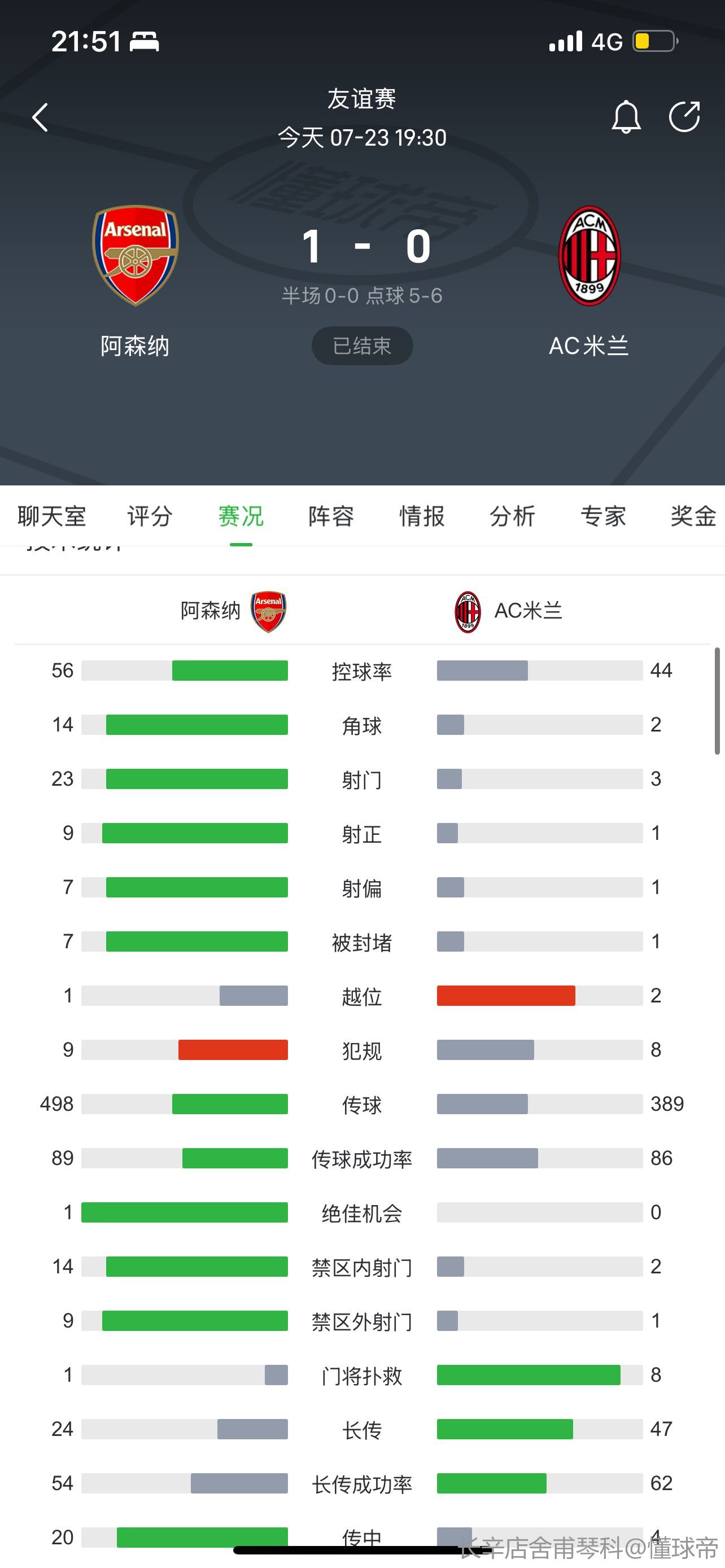The height and width of the screenshot is (1568, 725).
Task: Tap the battery indicator in status bar
Action: (655, 41)
